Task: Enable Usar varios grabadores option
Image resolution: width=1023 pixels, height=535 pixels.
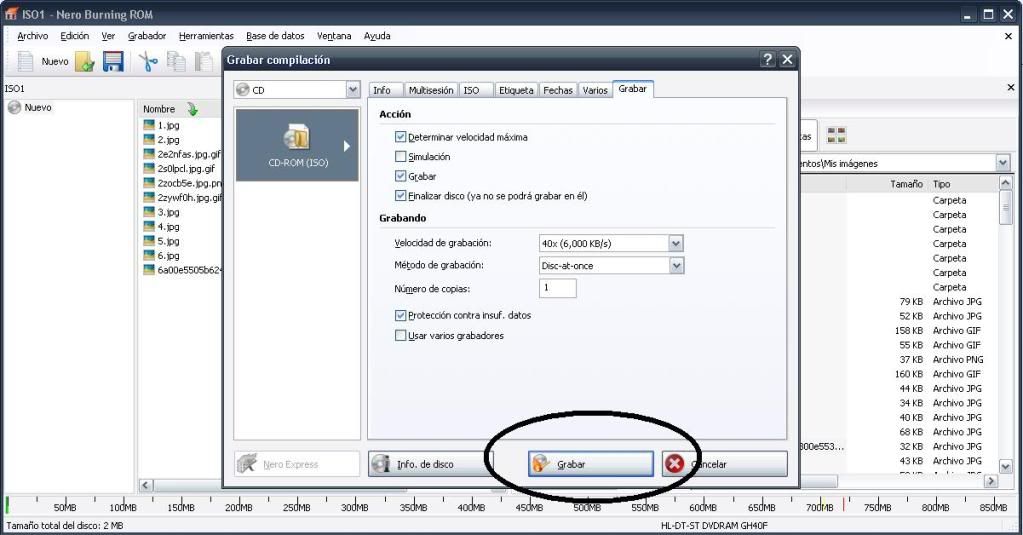Action: tap(401, 336)
